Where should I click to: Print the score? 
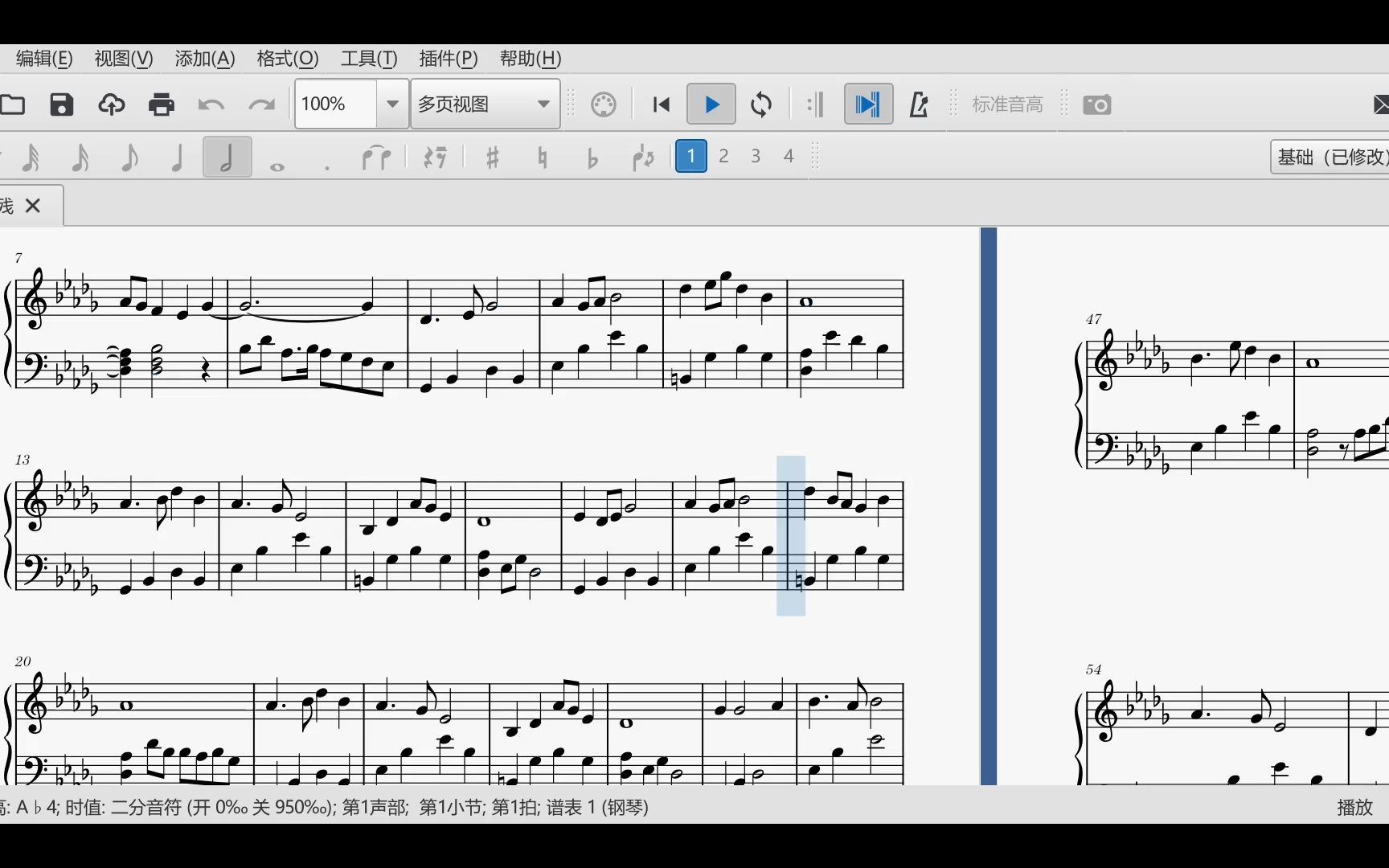(x=162, y=104)
